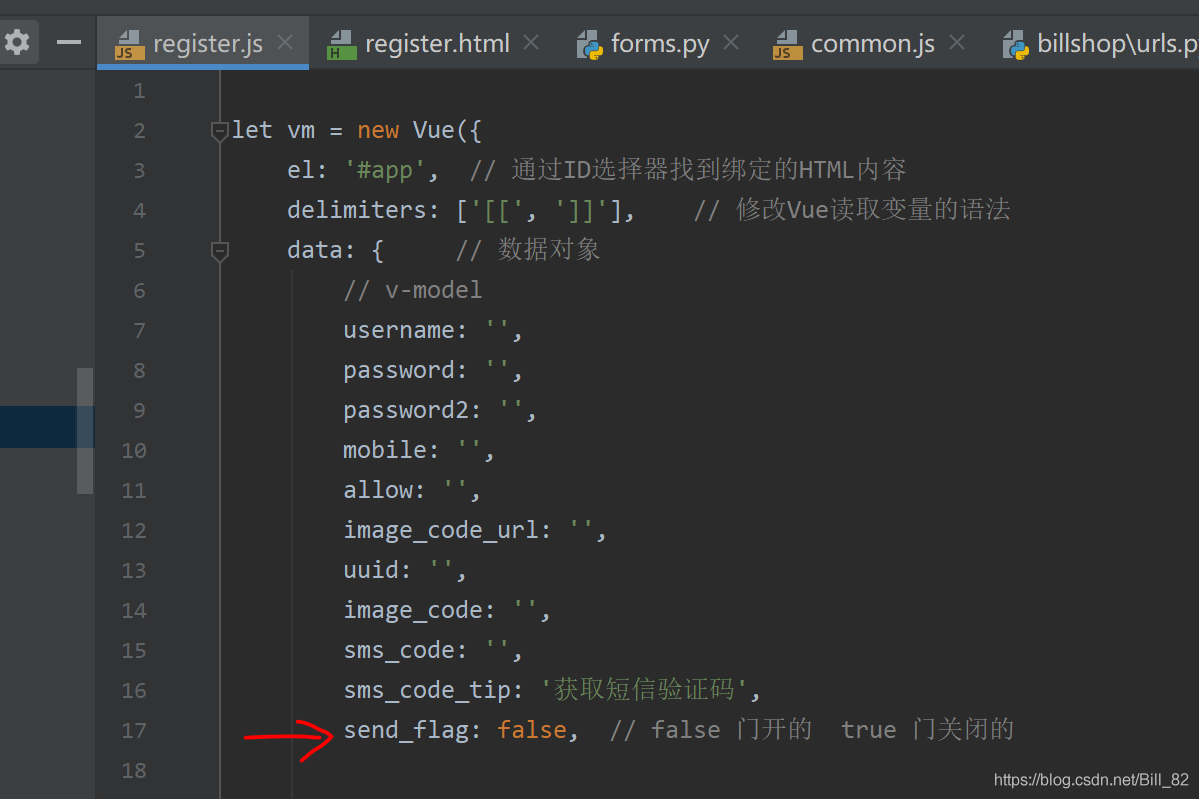Collapse the code fold at line 2
Image resolution: width=1199 pixels, height=799 pixels.
[x=219, y=132]
